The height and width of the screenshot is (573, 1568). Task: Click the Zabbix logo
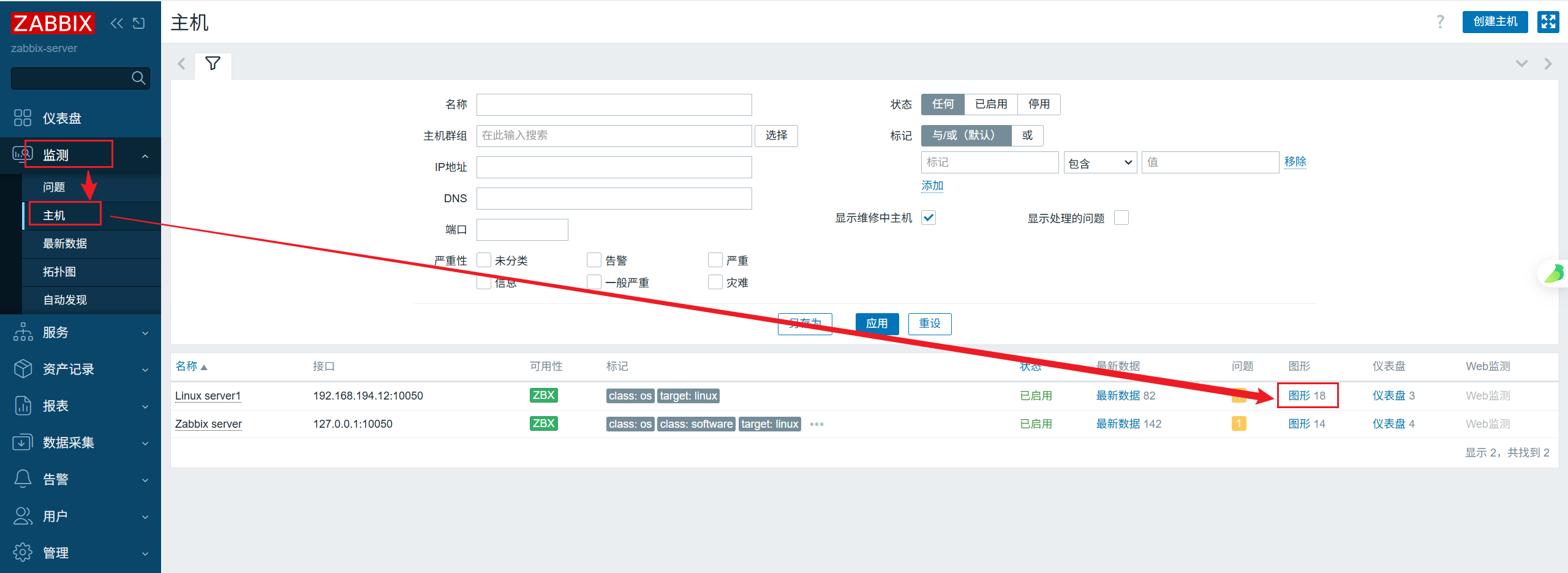tap(53, 23)
